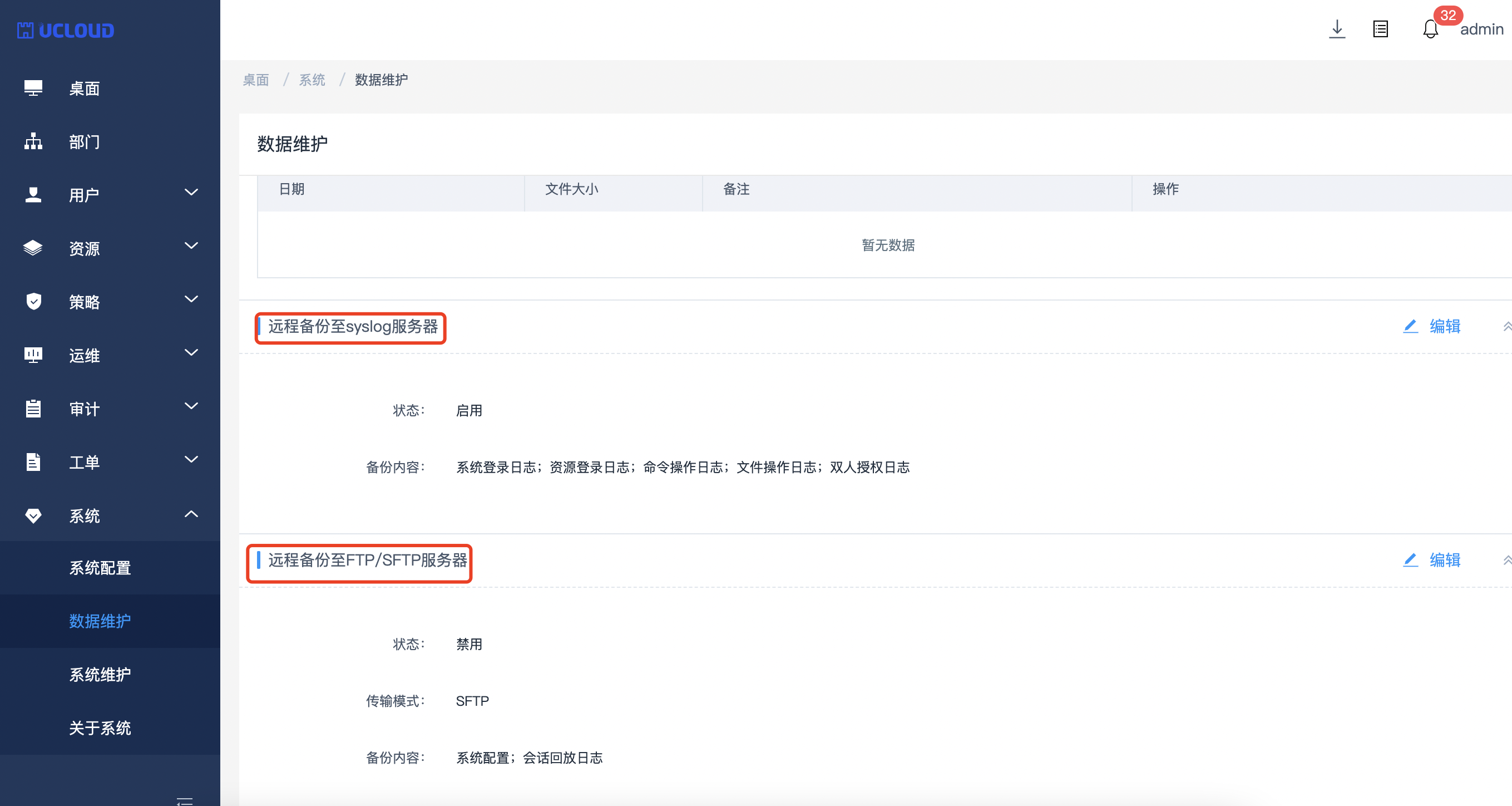
Task: Click the download icon in header
Action: coord(1337,29)
